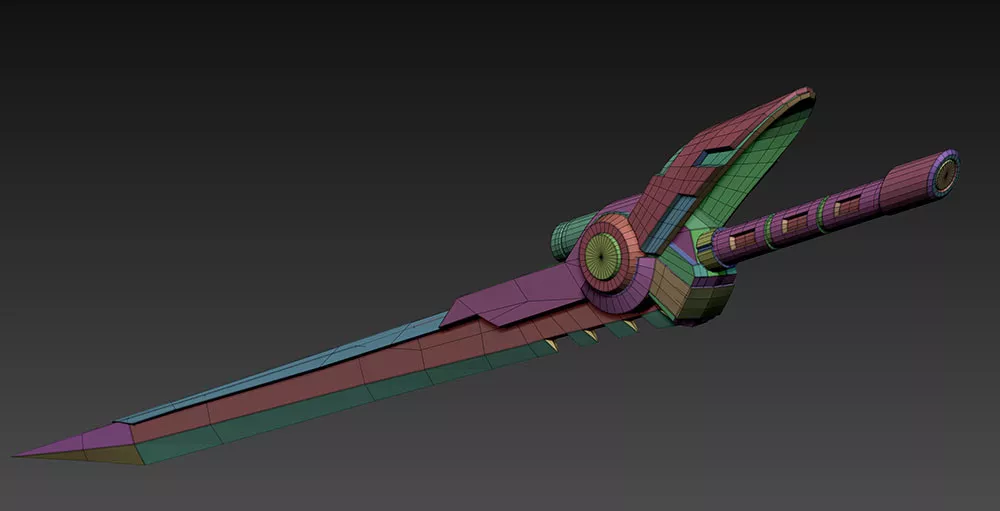Click the round pommel cap at the handle end

pos(943,171)
